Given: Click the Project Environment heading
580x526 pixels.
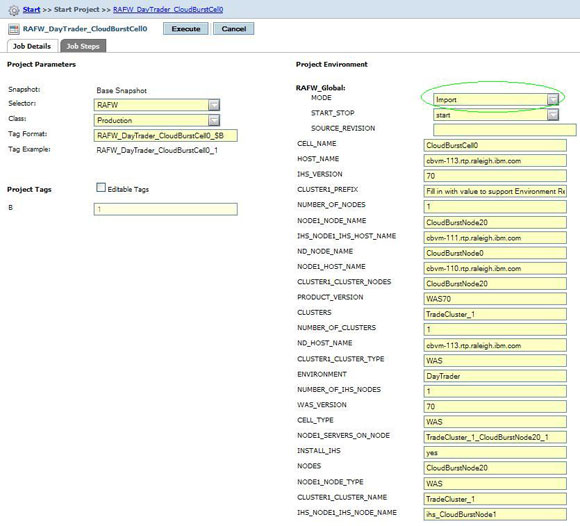Looking at the screenshot, I should pyautogui.click(x=332, y=64).
